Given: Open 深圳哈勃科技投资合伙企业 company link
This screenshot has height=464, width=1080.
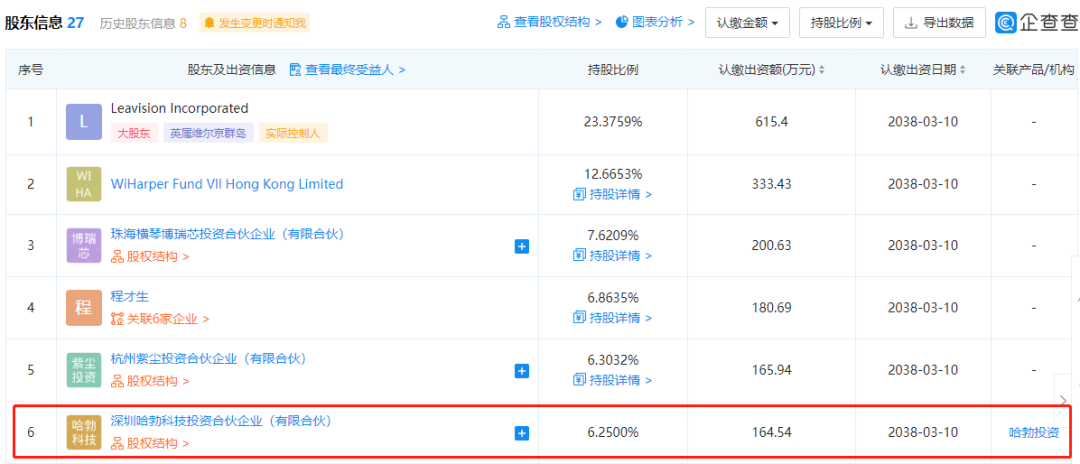Looking at the screenshot, I should pyautogui.click(x=221, y=420).
